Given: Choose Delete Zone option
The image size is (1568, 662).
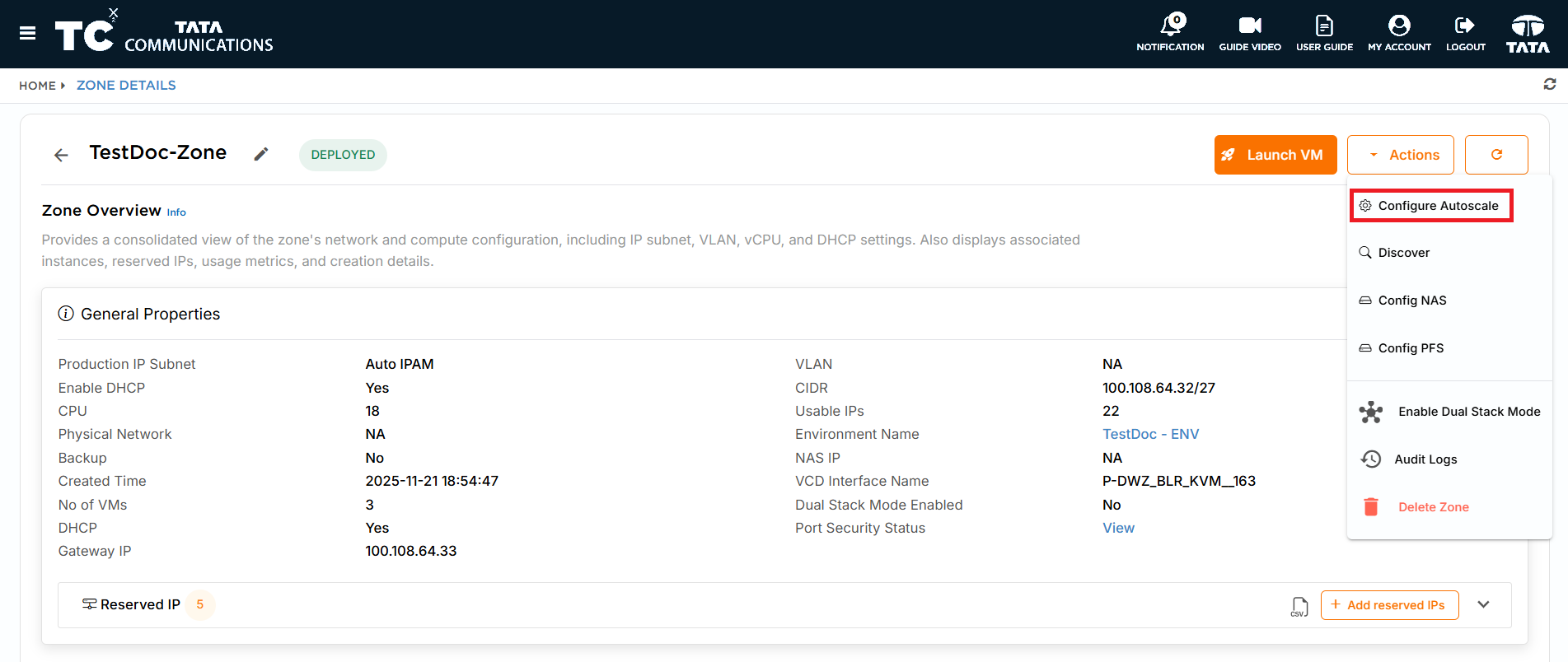Looking at the screenshot, I should tap(1416, 507).
